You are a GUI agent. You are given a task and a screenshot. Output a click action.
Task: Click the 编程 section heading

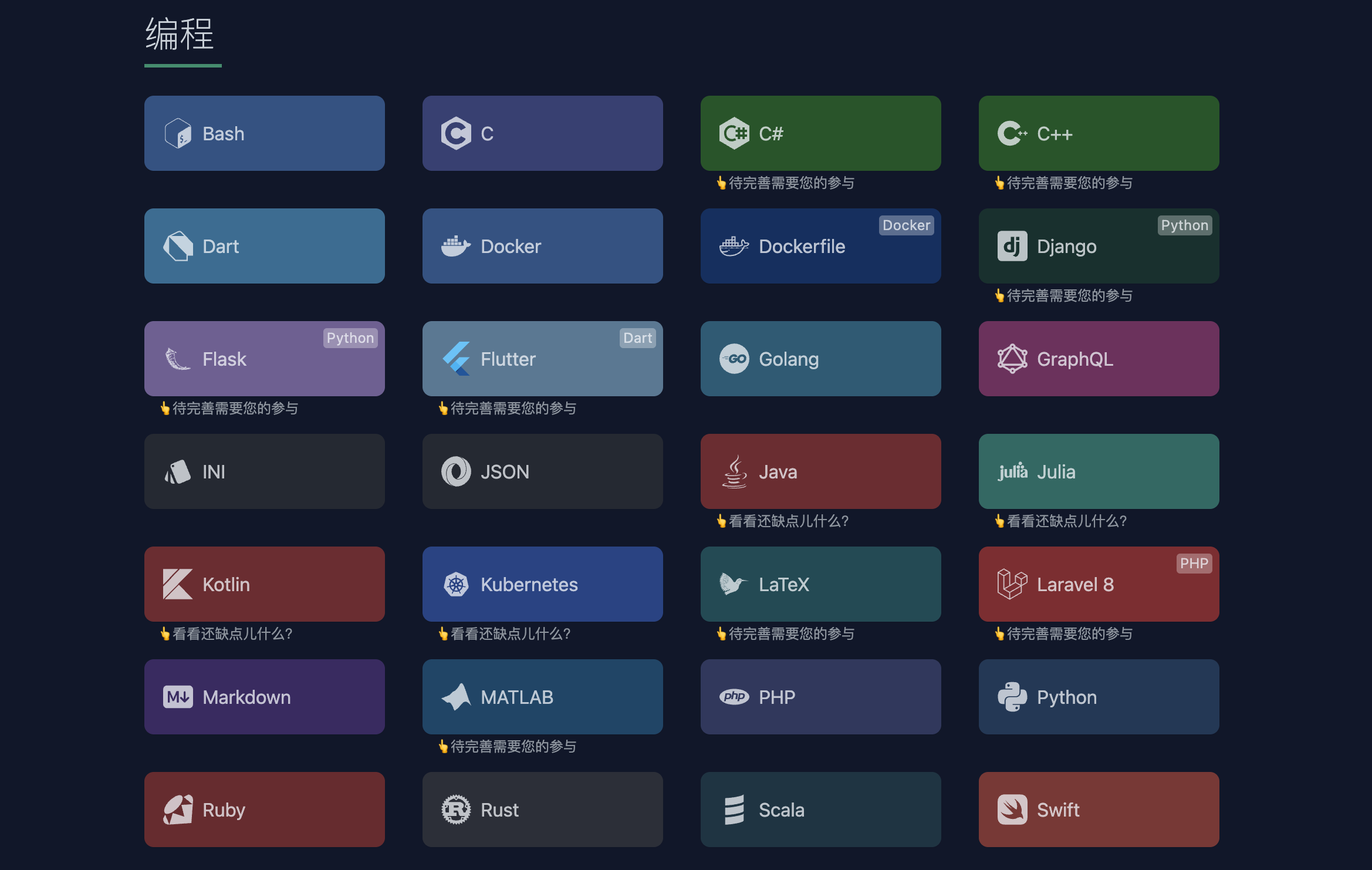tap(180, 34)
